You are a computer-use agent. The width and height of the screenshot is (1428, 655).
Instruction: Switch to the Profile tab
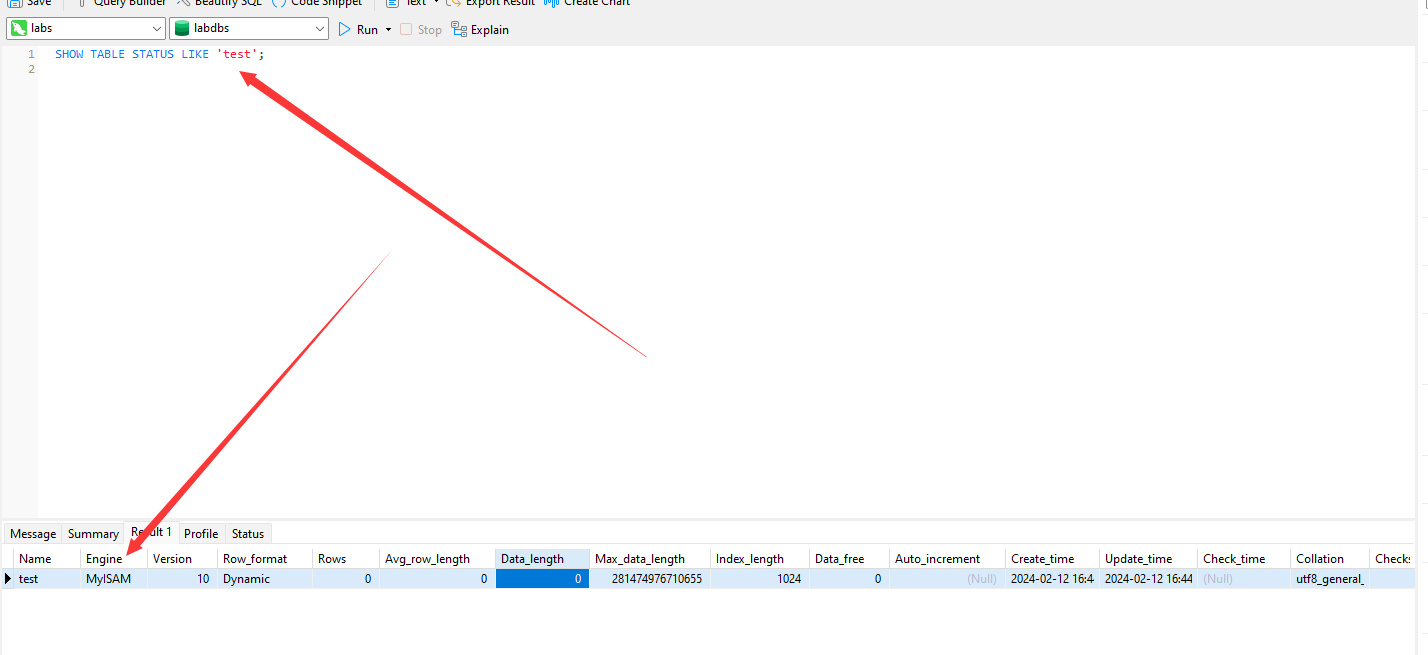(201, 534)
